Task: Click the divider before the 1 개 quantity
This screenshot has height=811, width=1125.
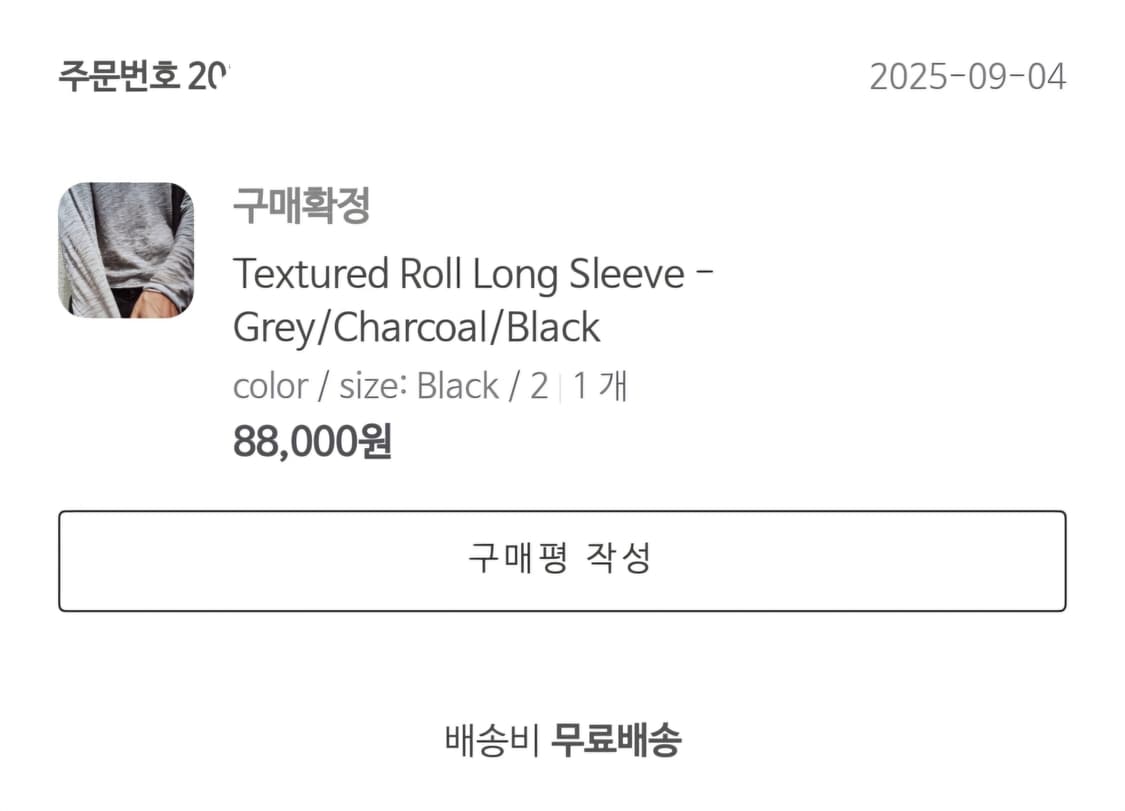Action: coord(560,387)
